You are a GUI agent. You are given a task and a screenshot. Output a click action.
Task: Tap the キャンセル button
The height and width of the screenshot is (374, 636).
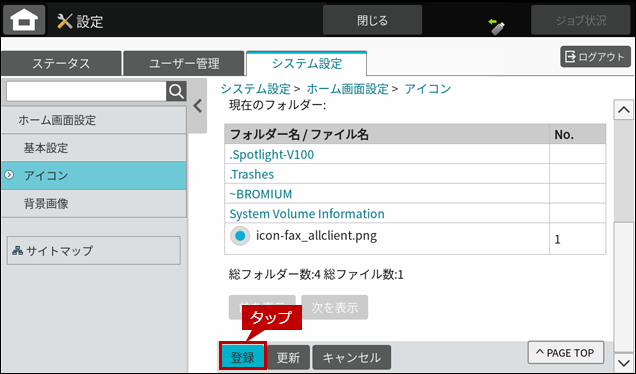click(352, 357)
